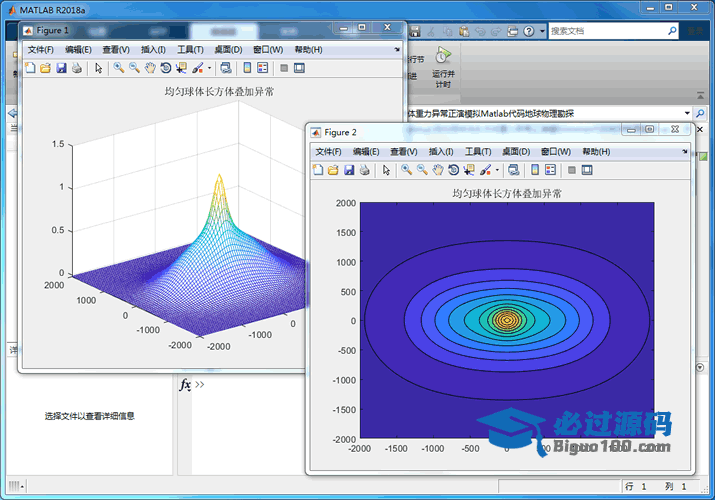Activate Zoom Out tool in Figure 2
Viewport: 715px width, 500px height.
pyautogui.click(x=422, y=170)
